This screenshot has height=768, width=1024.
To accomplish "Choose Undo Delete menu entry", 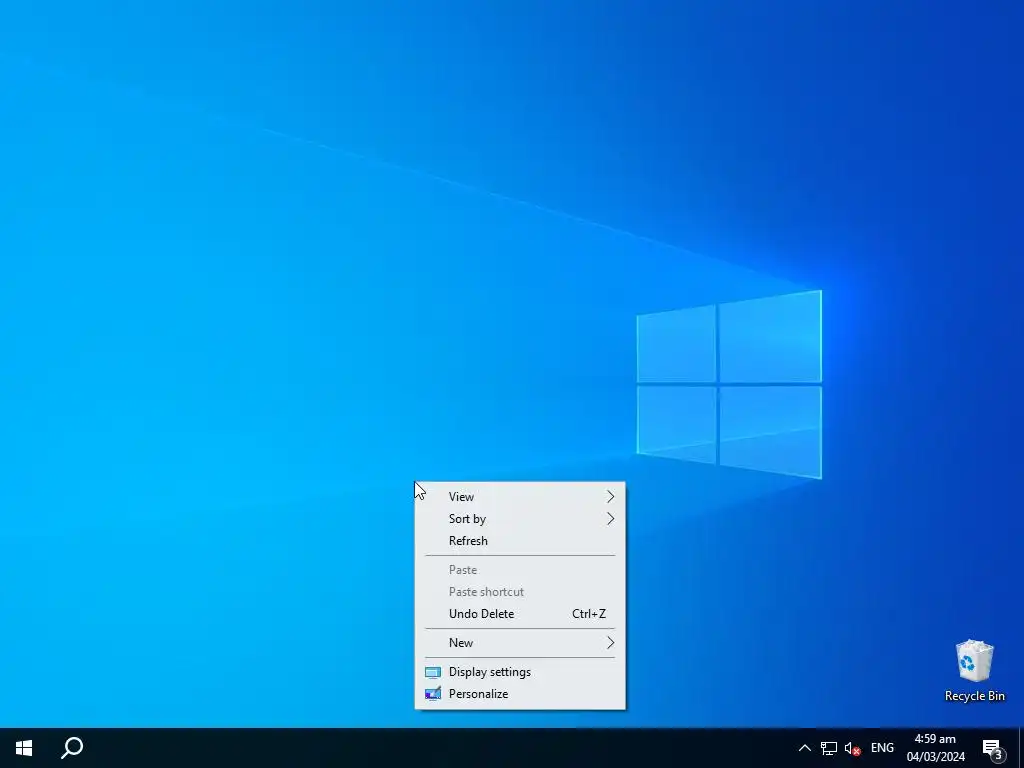I will (x=520, y=614).
